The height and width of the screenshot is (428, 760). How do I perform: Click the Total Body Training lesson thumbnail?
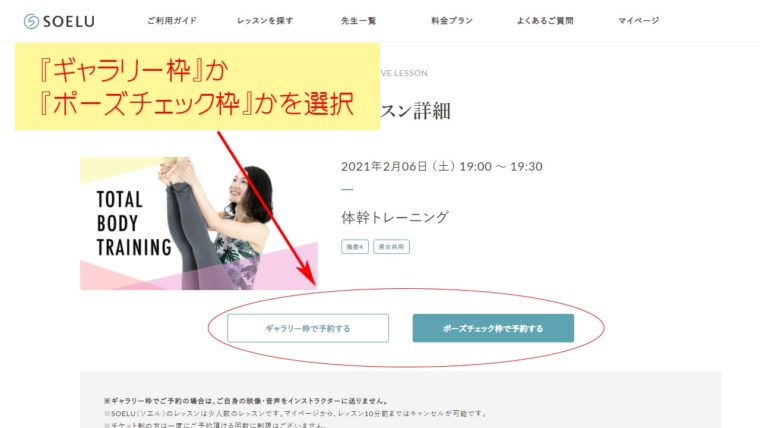pyautogui.click(x=199, y=223)
